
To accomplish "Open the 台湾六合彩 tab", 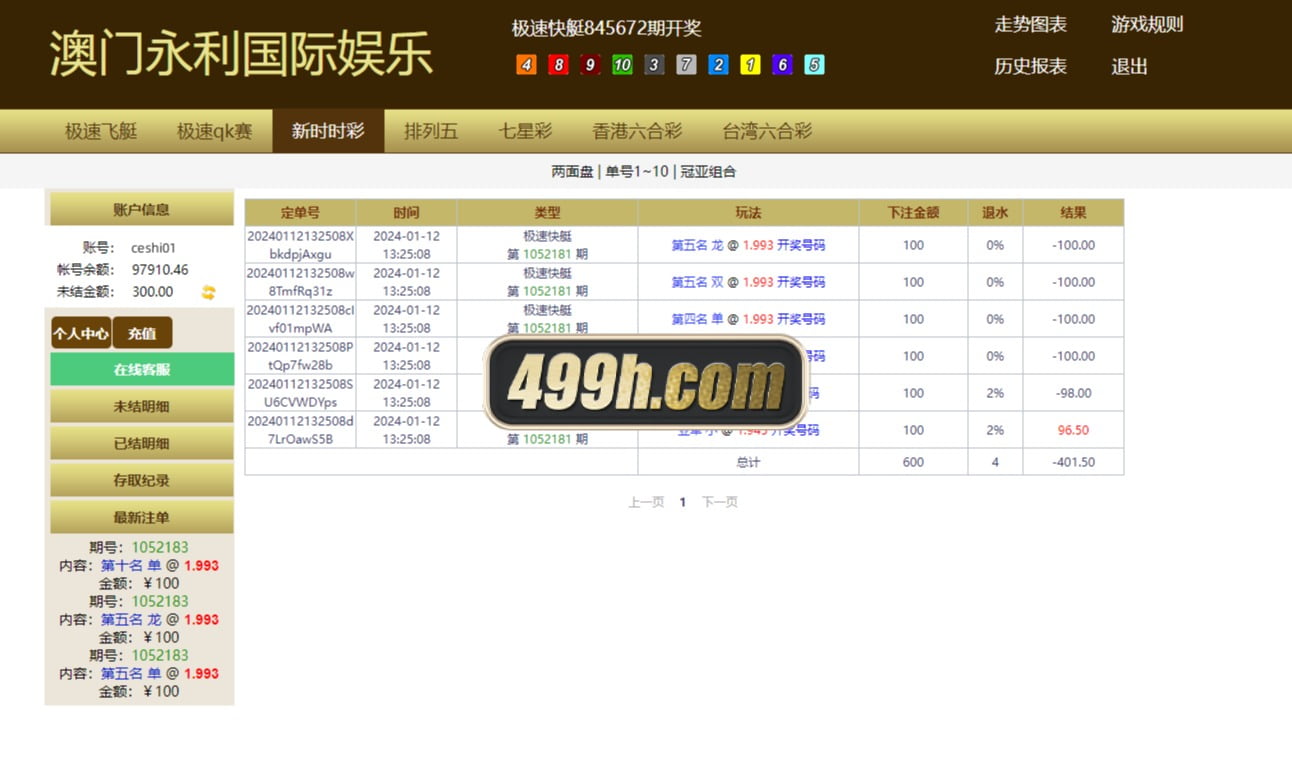I will point(767,131).
